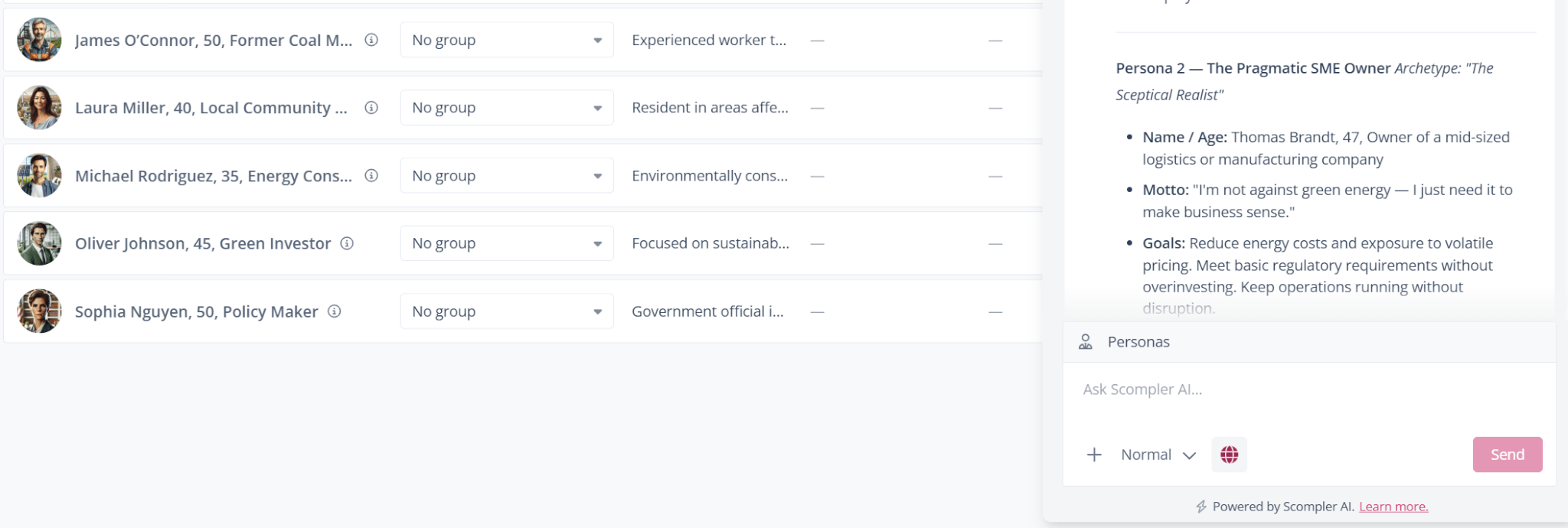The height and width of the screenshot is (528, 1568).
Task: Click the Personas person icon
Action: coord(1086,342)
